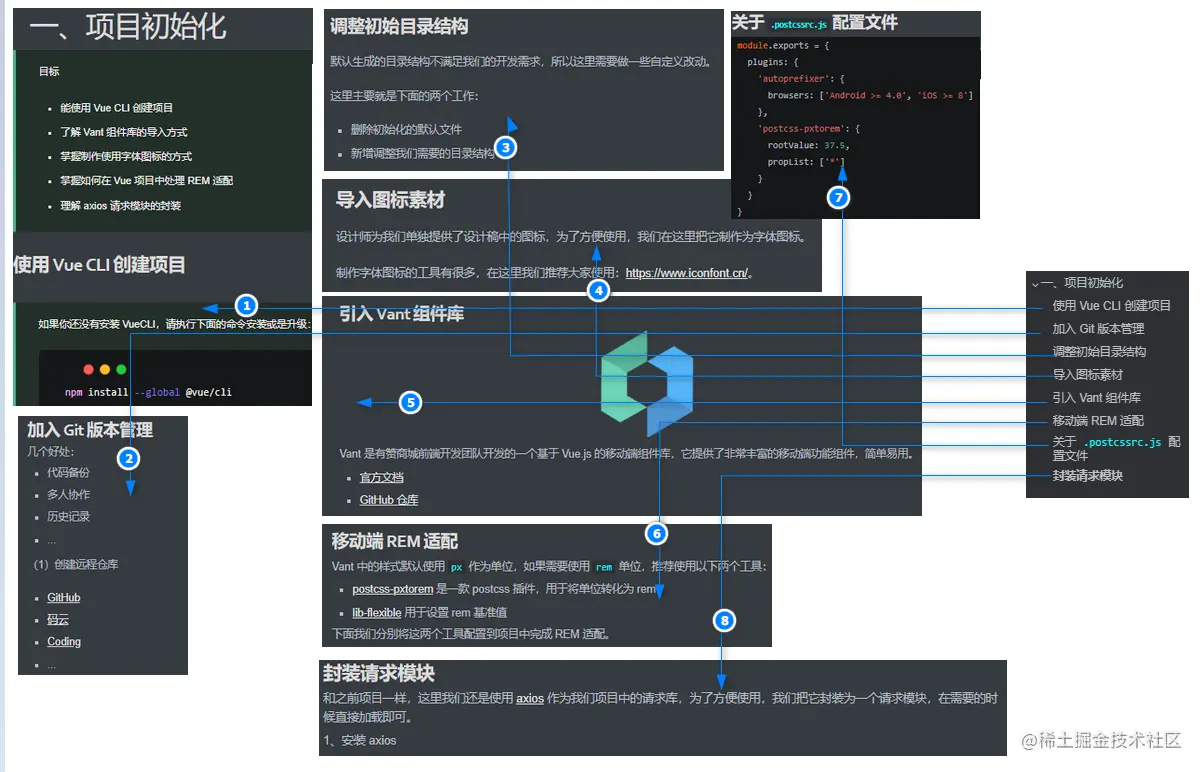
Task: Click the module.exports = { code line
Action: tap(783, 46)
